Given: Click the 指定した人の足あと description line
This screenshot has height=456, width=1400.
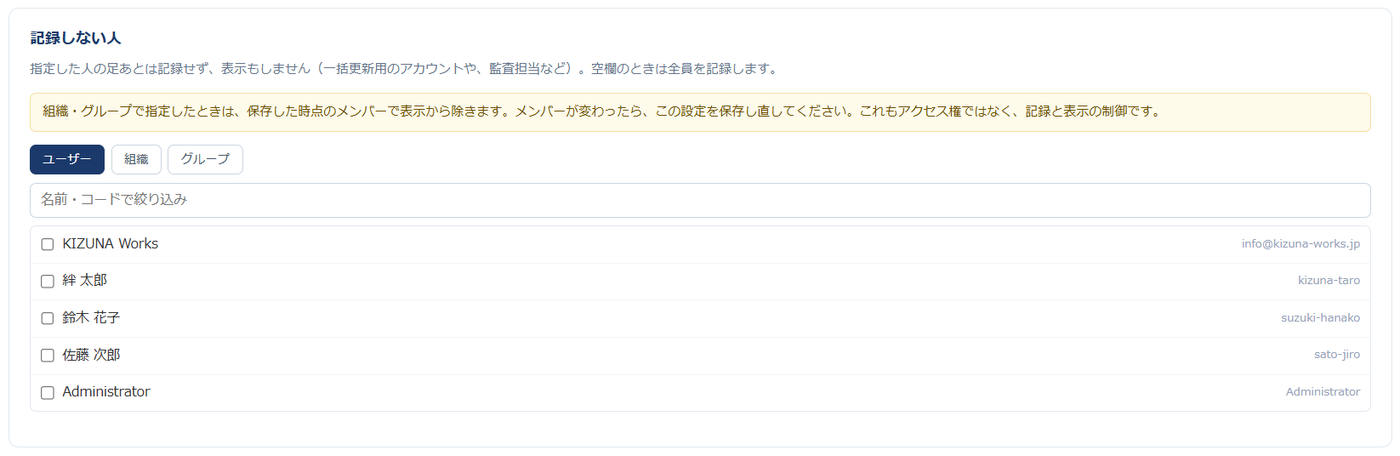Looking at the screenshot, I should [403, 70].
